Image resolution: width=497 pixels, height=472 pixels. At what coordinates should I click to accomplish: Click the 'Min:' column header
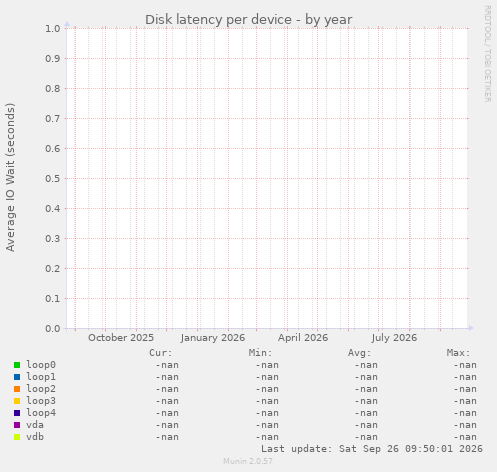(x=260, y=353)
